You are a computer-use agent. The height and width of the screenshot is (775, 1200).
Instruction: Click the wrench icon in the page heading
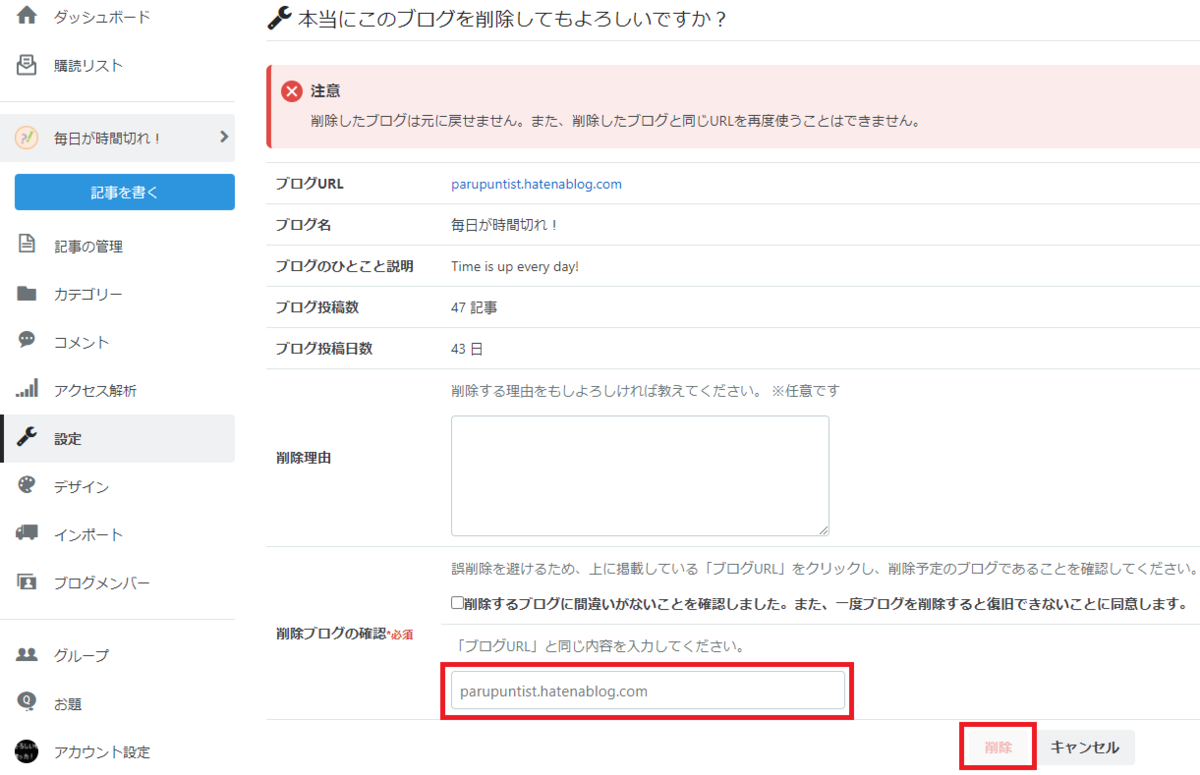click(x=281, y=18)
